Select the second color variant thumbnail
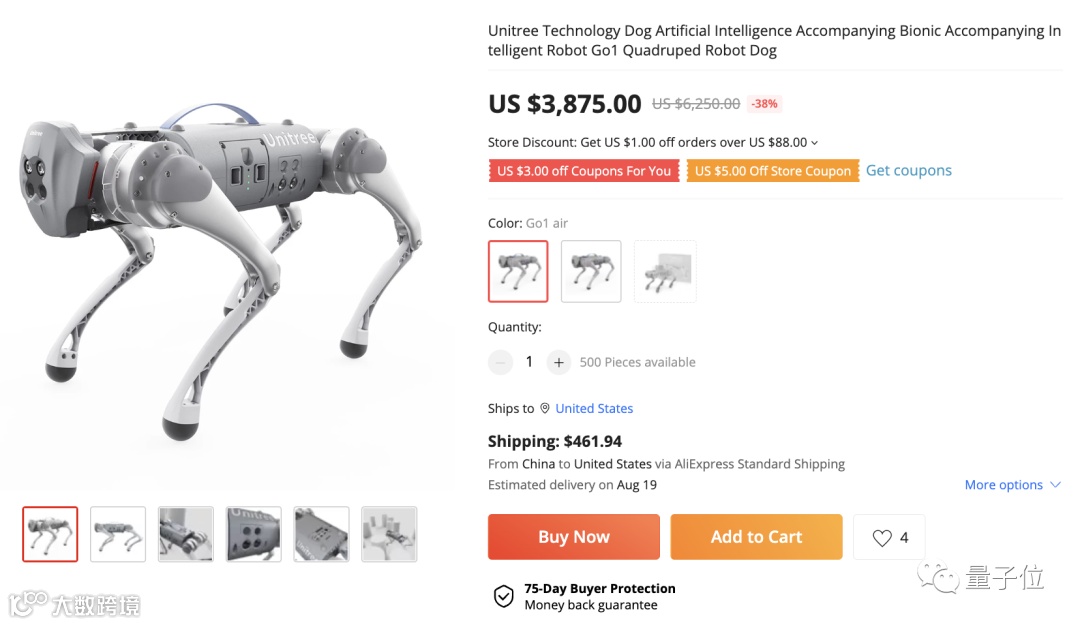Viewport: 1080px width, 625px height. 591,271
